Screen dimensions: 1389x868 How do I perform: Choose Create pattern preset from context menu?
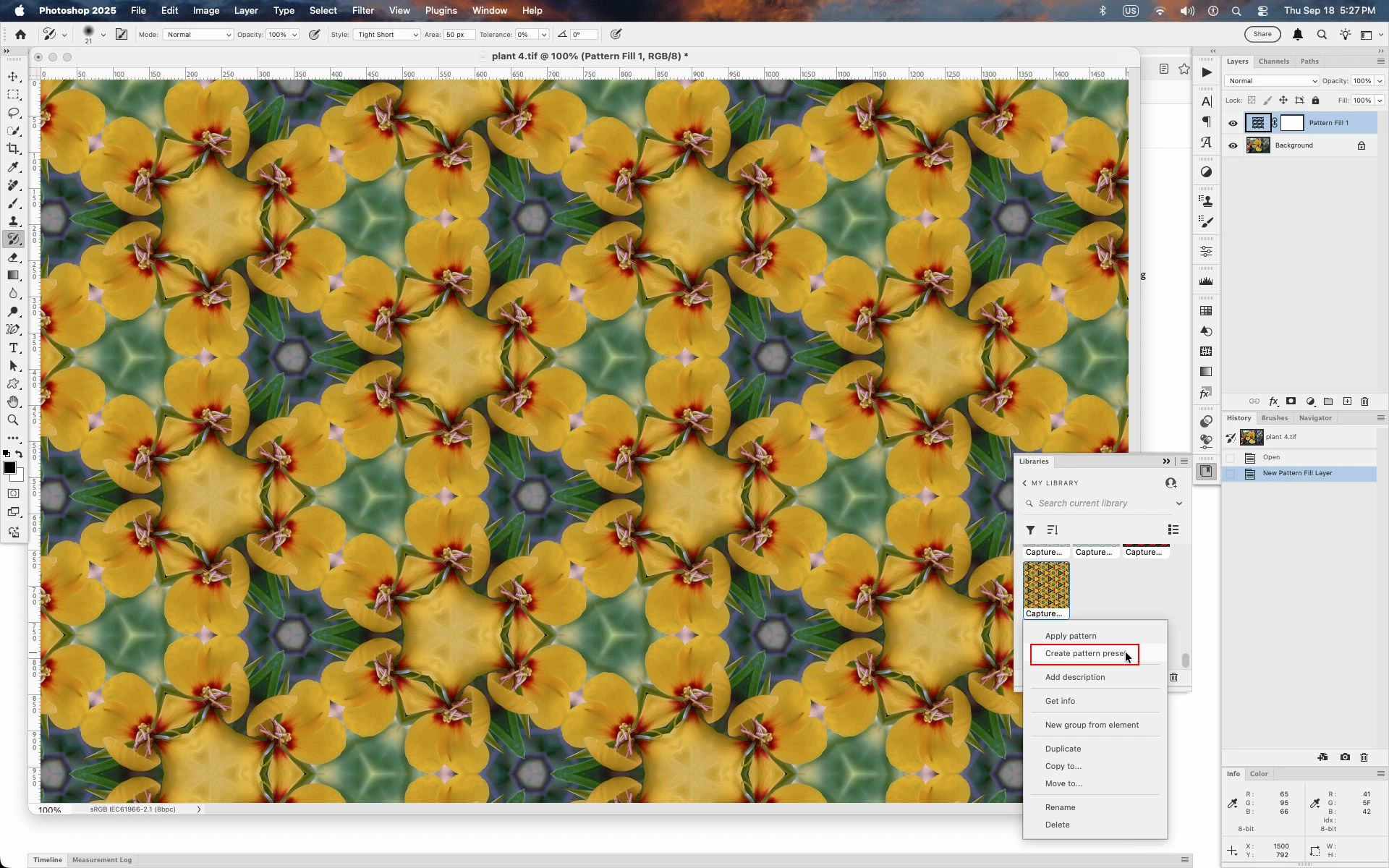click(1084, 654)
